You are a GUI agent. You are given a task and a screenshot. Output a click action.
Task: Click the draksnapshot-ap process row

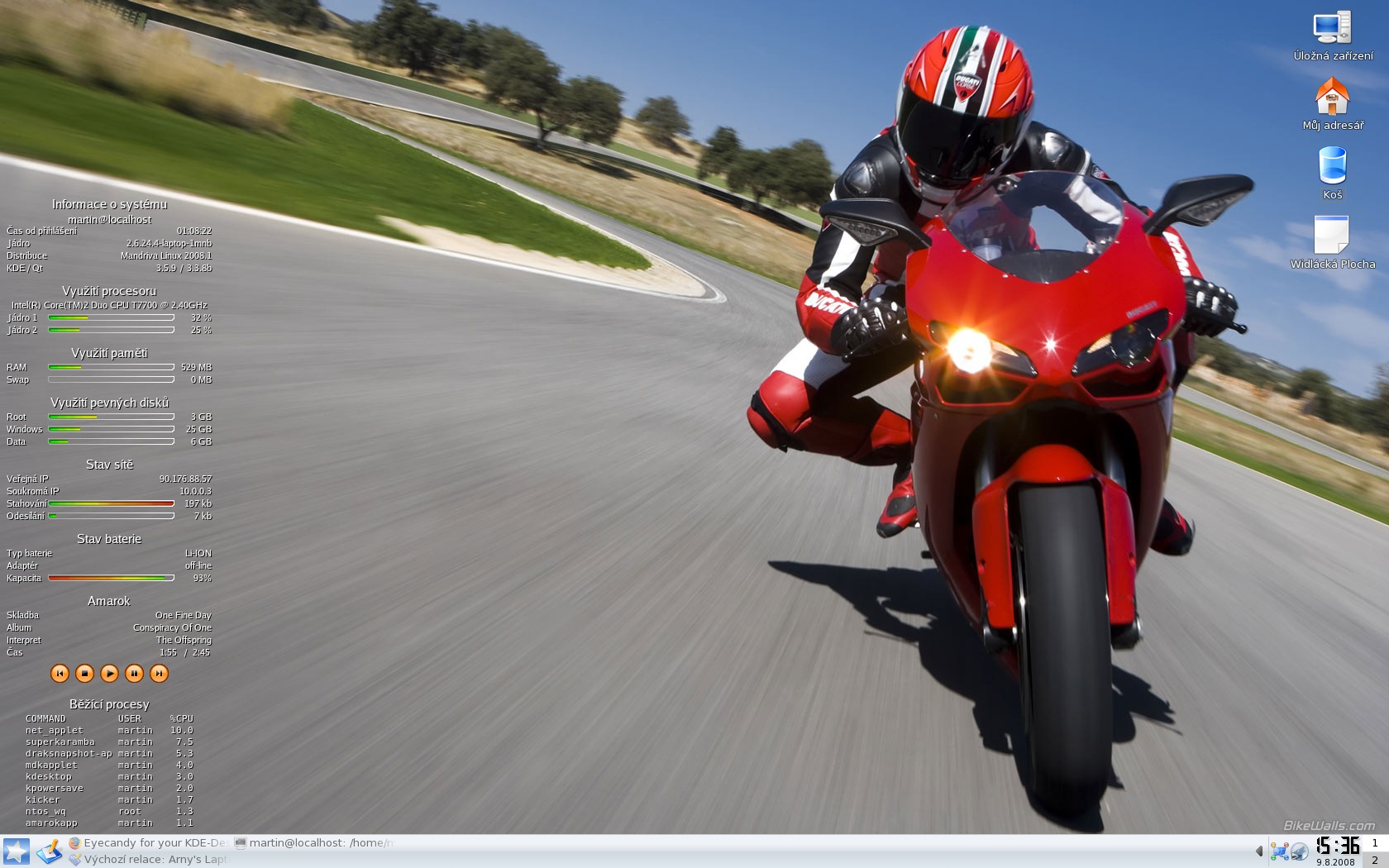pyautogui.click(x=109, y=753)
